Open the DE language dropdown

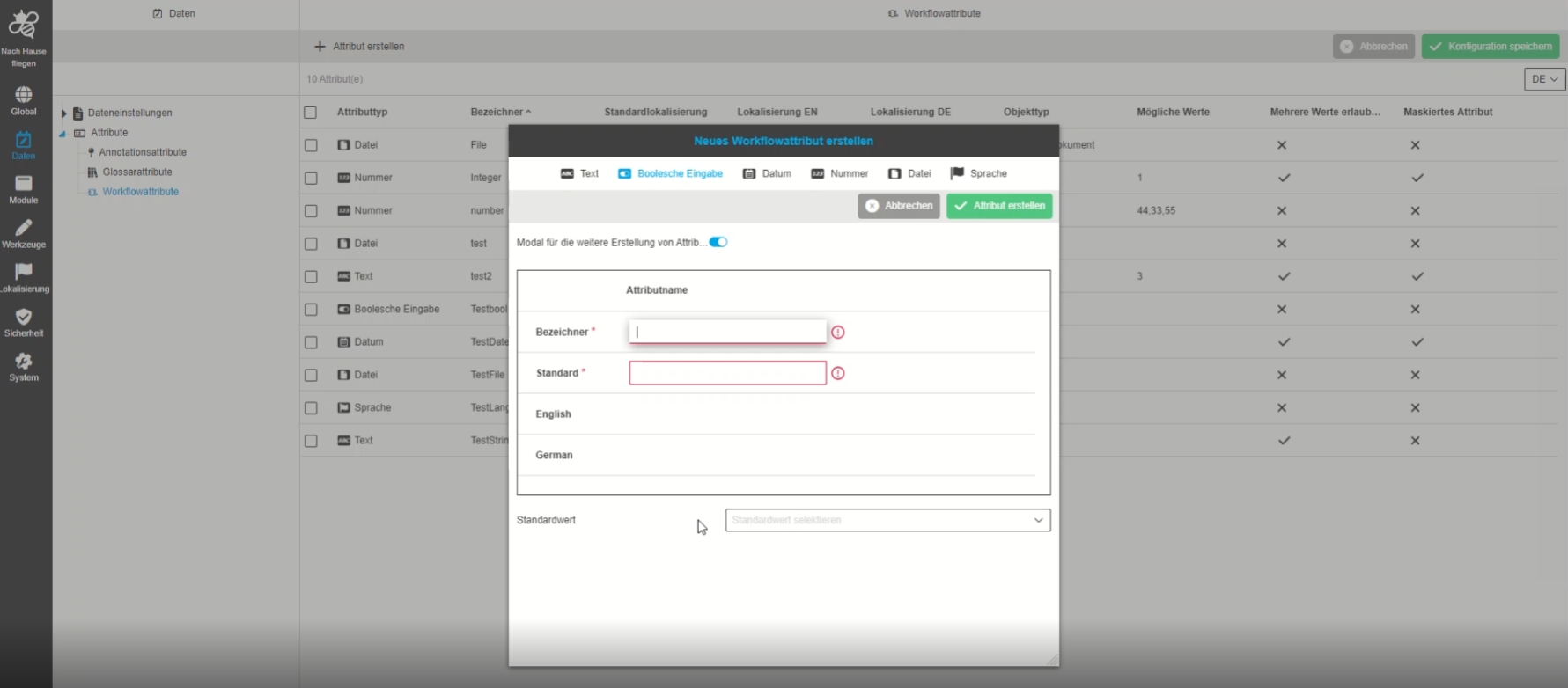[1545, 79]
